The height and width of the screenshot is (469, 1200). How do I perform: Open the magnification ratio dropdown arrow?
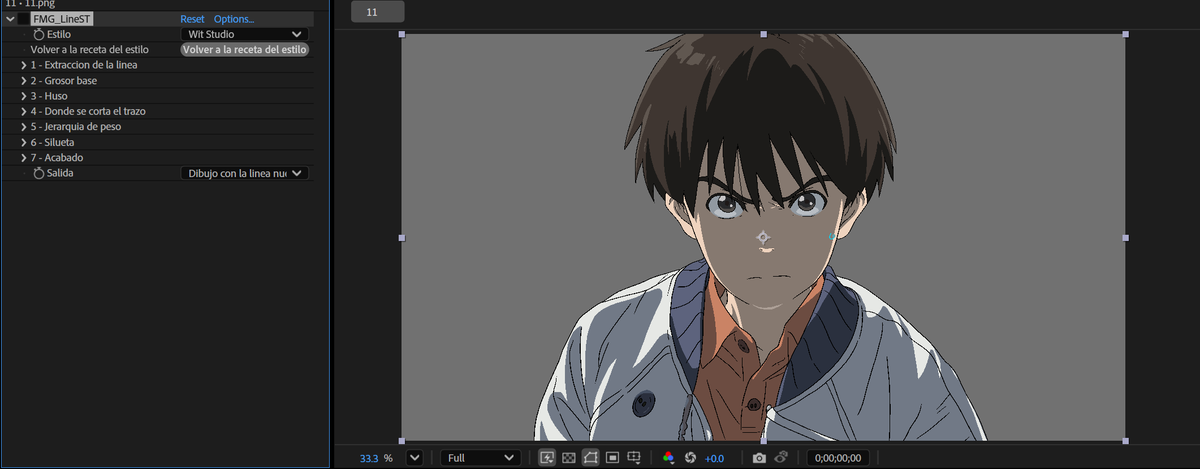coord(413,458)
